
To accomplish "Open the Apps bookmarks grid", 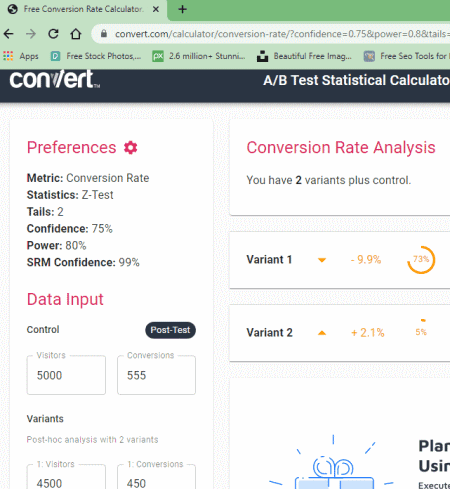I will (21, 56).
